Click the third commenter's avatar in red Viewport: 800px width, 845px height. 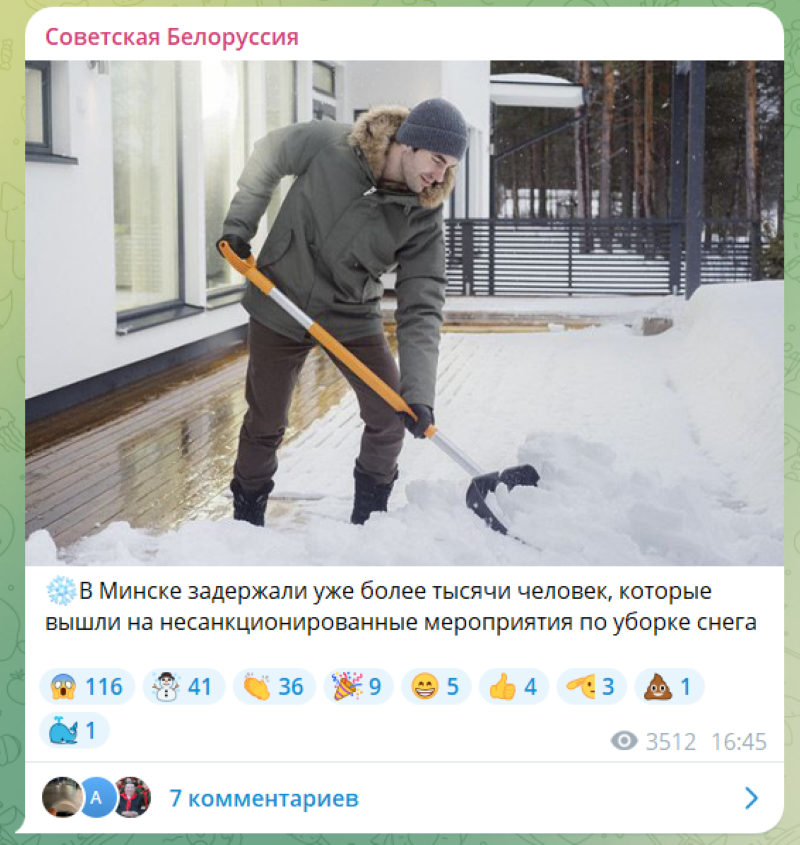pos(132,797)
